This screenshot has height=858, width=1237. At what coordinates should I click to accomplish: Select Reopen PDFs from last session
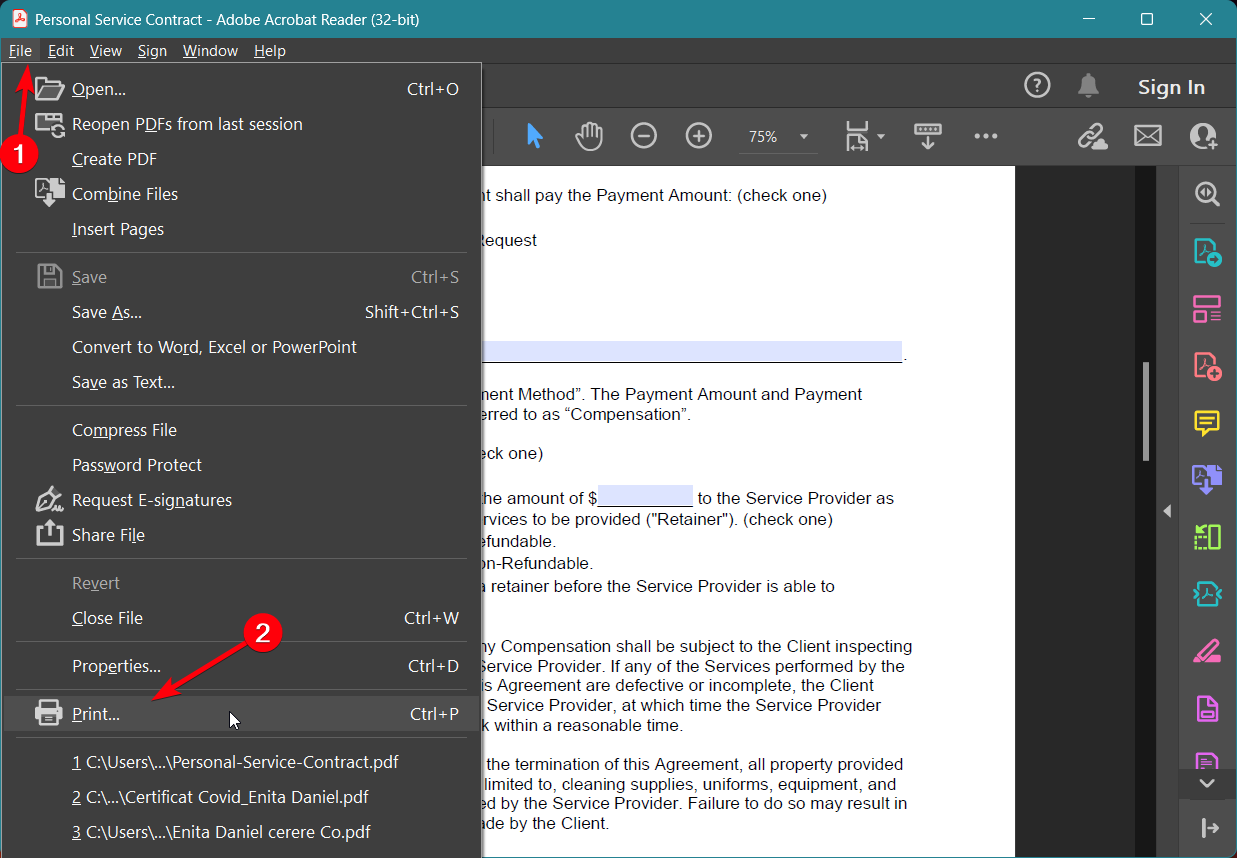[x=242, y=124]
